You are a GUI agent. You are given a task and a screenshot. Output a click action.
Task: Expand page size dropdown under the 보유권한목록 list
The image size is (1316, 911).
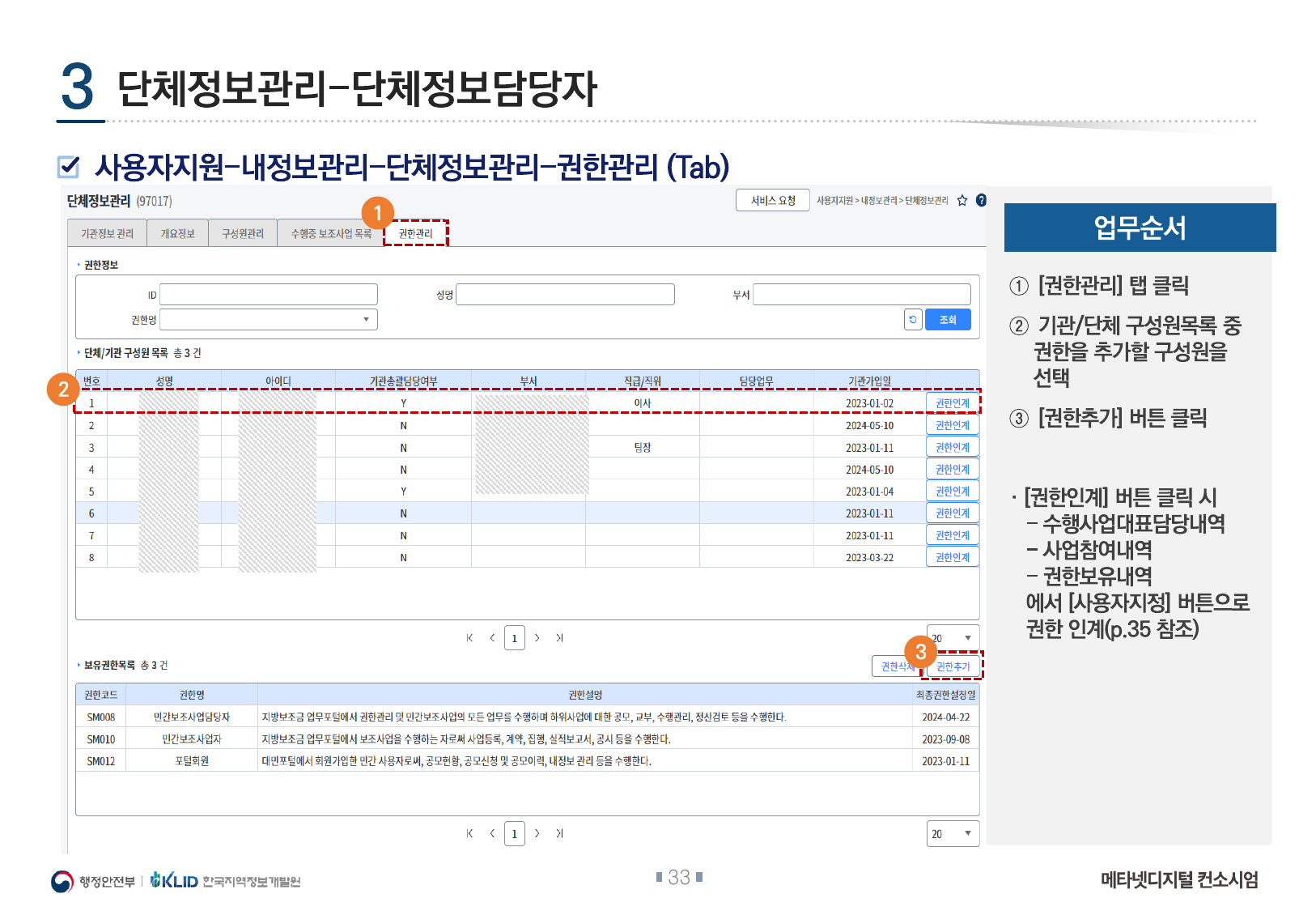pos(953,833)
